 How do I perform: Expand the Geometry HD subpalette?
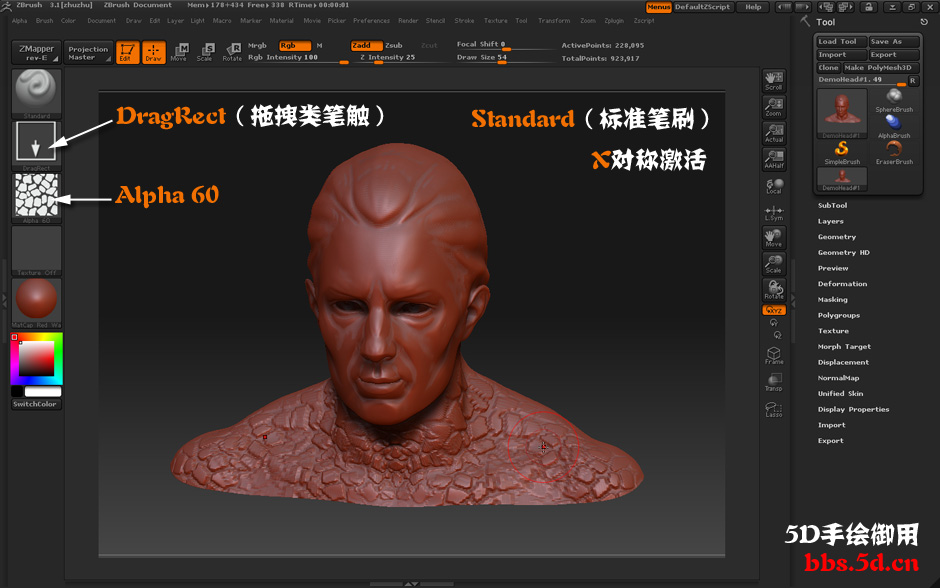coord(843,253)
